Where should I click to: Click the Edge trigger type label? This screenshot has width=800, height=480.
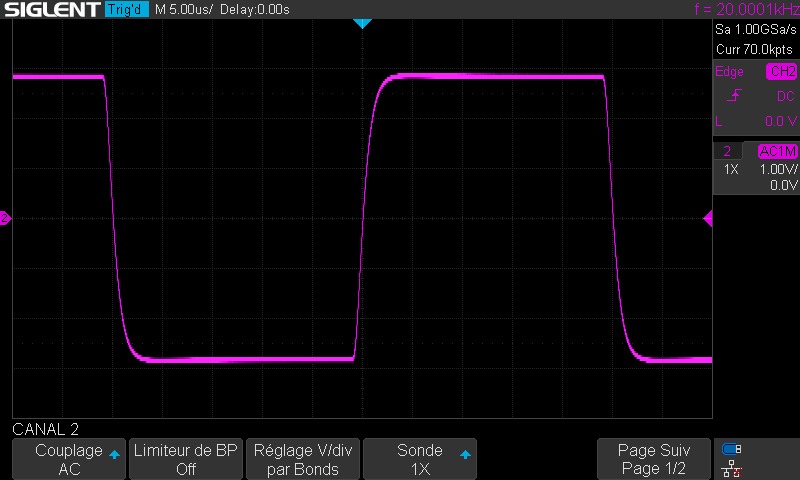[729, 71]
